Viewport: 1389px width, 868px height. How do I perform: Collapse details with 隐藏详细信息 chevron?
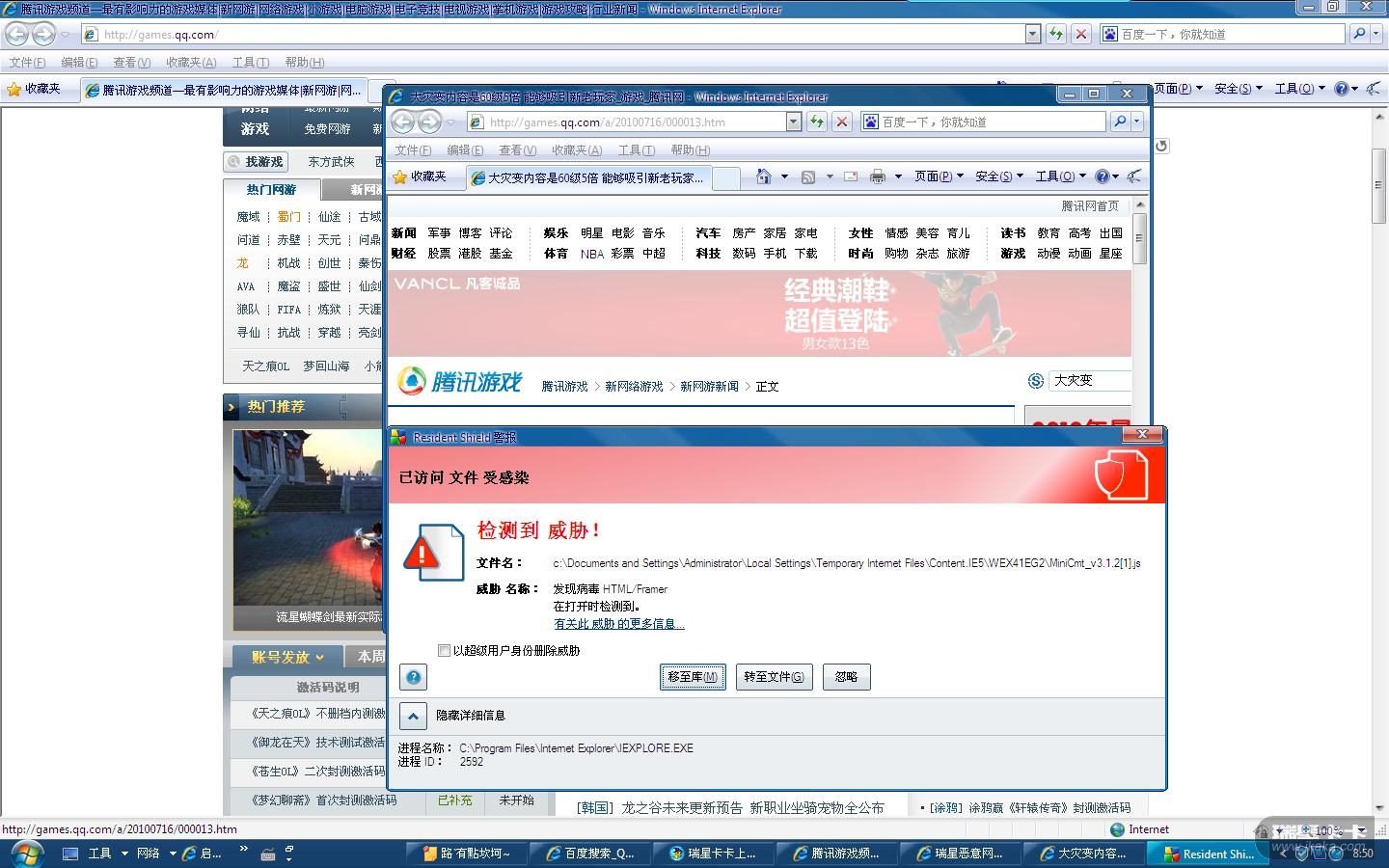click(413, 716)
